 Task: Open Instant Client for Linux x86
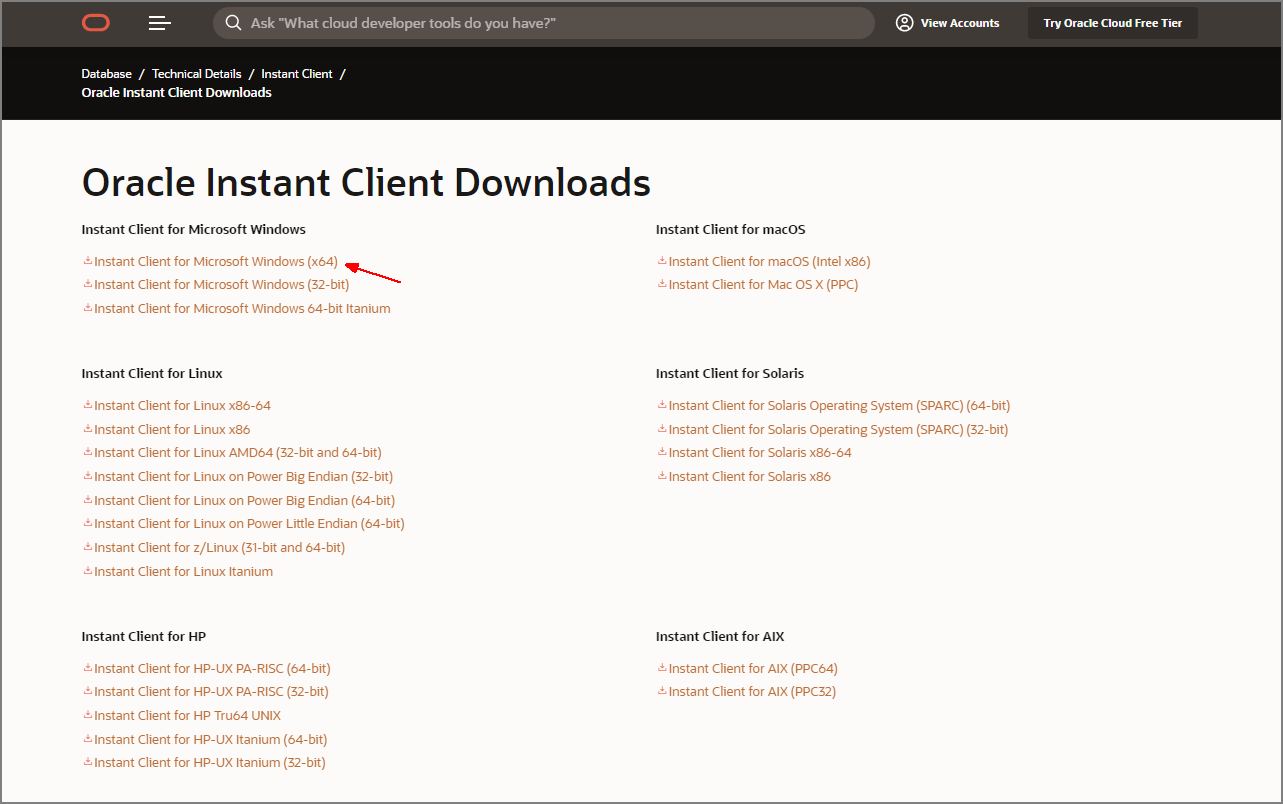click(172, 429)
